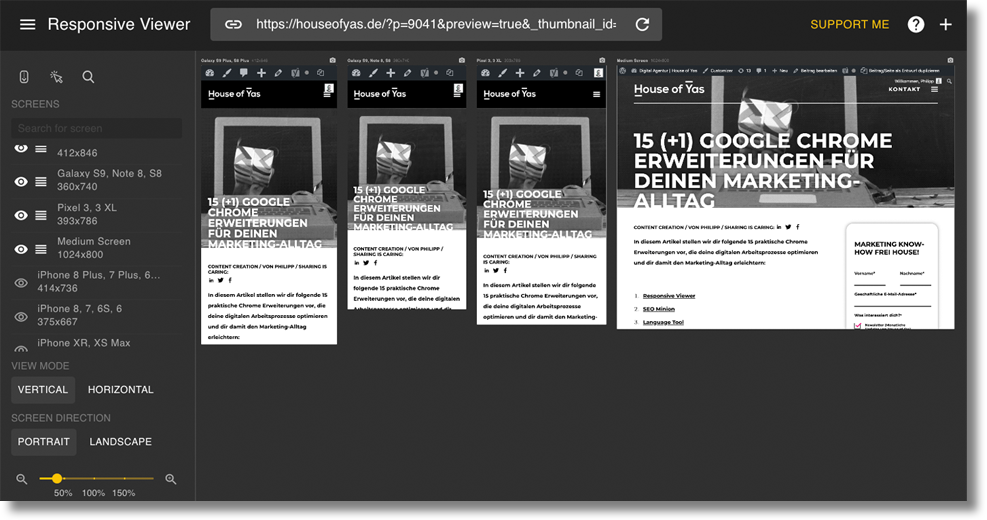Click the magnifier search icon in sidebar
The width and height of the screenshot is (987, 520).
88,77
